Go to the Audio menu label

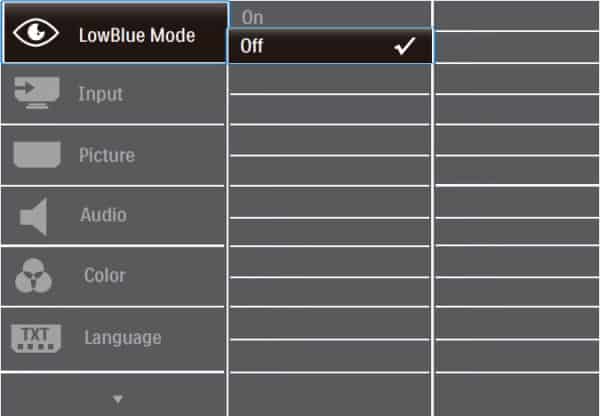103,214
